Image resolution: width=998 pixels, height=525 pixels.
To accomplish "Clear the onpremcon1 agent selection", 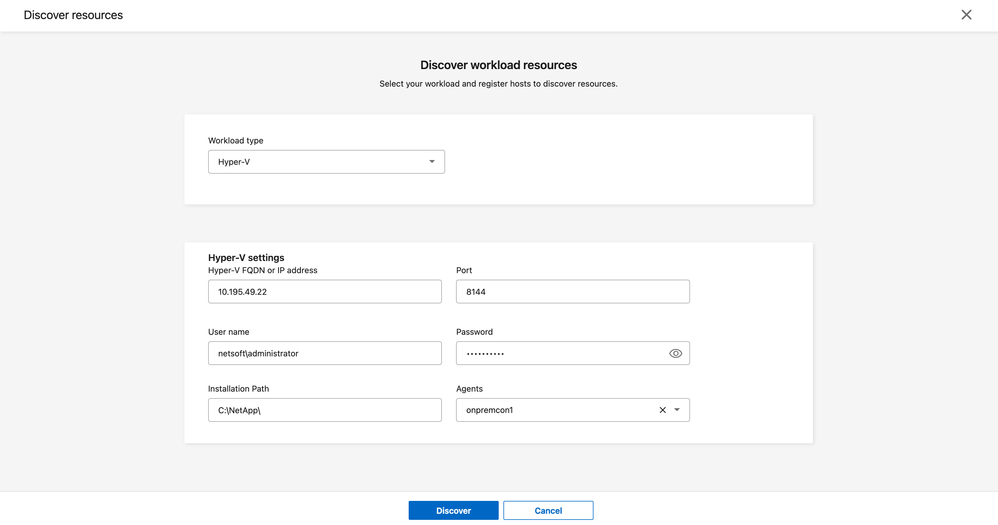I will coord(662,410).
